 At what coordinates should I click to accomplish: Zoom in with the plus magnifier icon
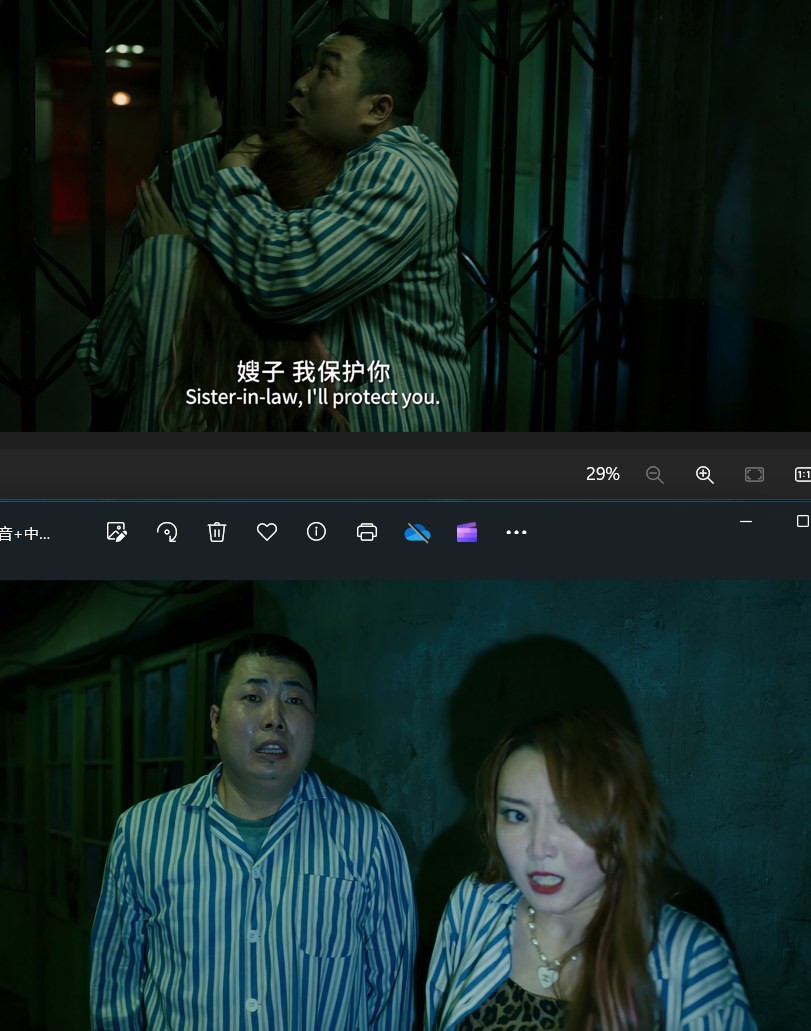tap(704, 475)
